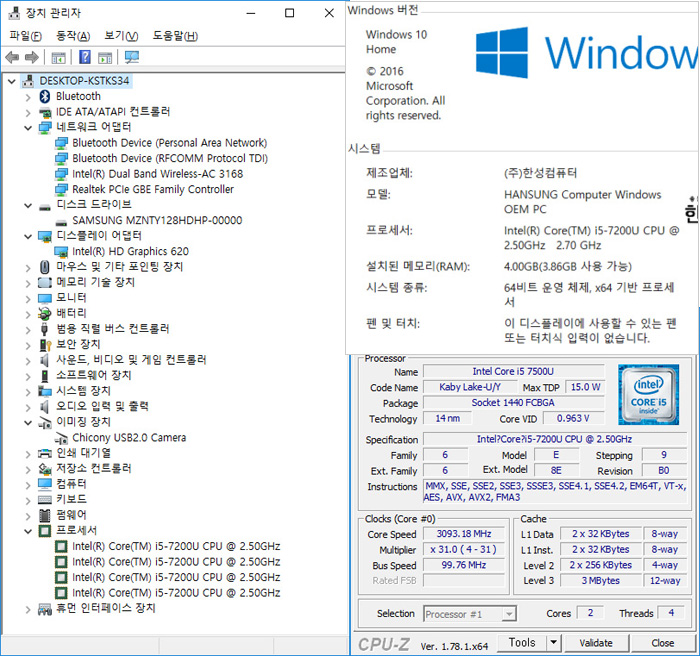Click the scan hardware changes monitor icon
Screen dimensions: 700x657
[132, 57]
